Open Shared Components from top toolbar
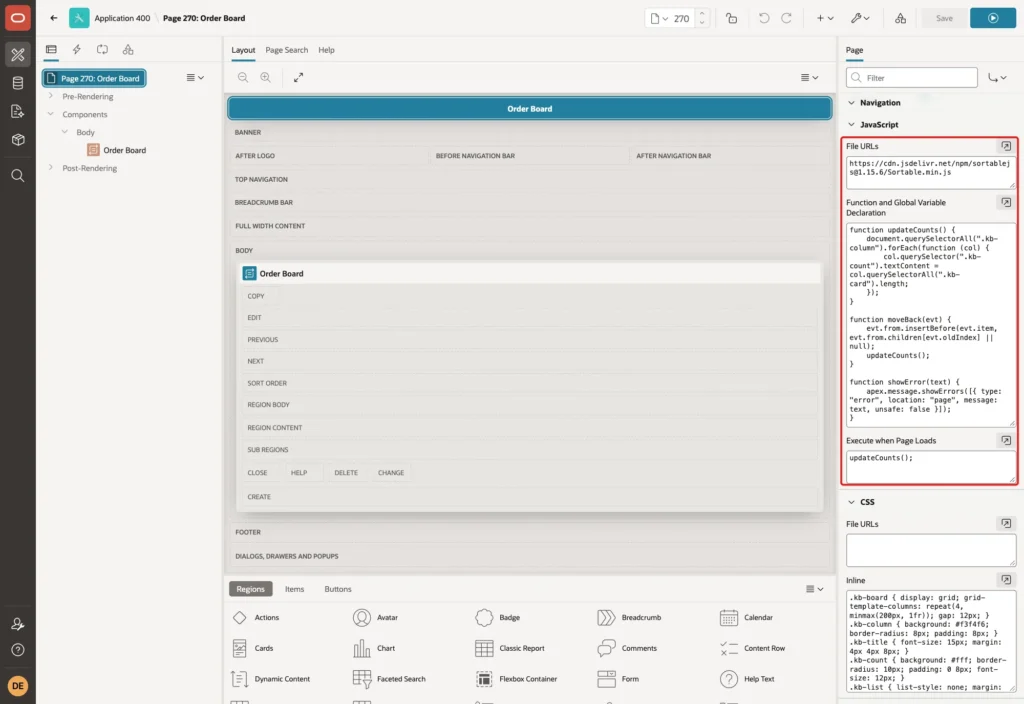 pyautogui.click(x=901, y=18)
